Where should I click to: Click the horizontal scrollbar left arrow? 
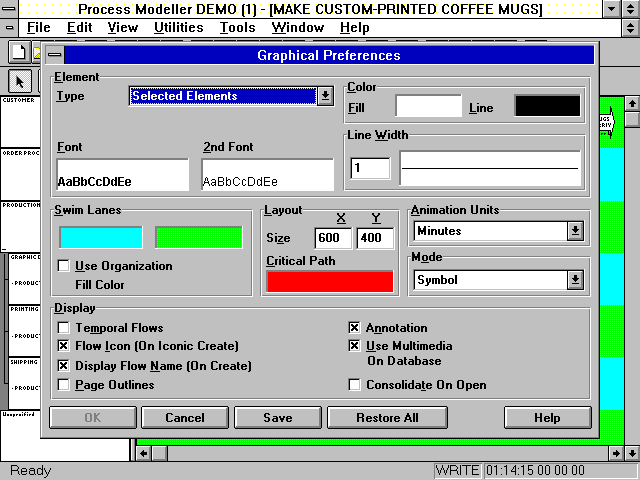pos(144,453)
